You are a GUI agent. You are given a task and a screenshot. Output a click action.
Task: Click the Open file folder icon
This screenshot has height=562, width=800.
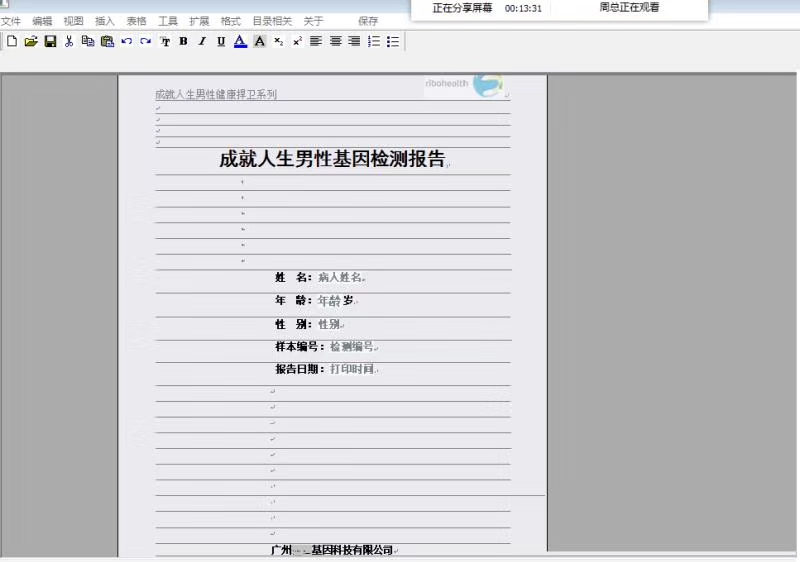pyautogui.click(x=31, y=41)
